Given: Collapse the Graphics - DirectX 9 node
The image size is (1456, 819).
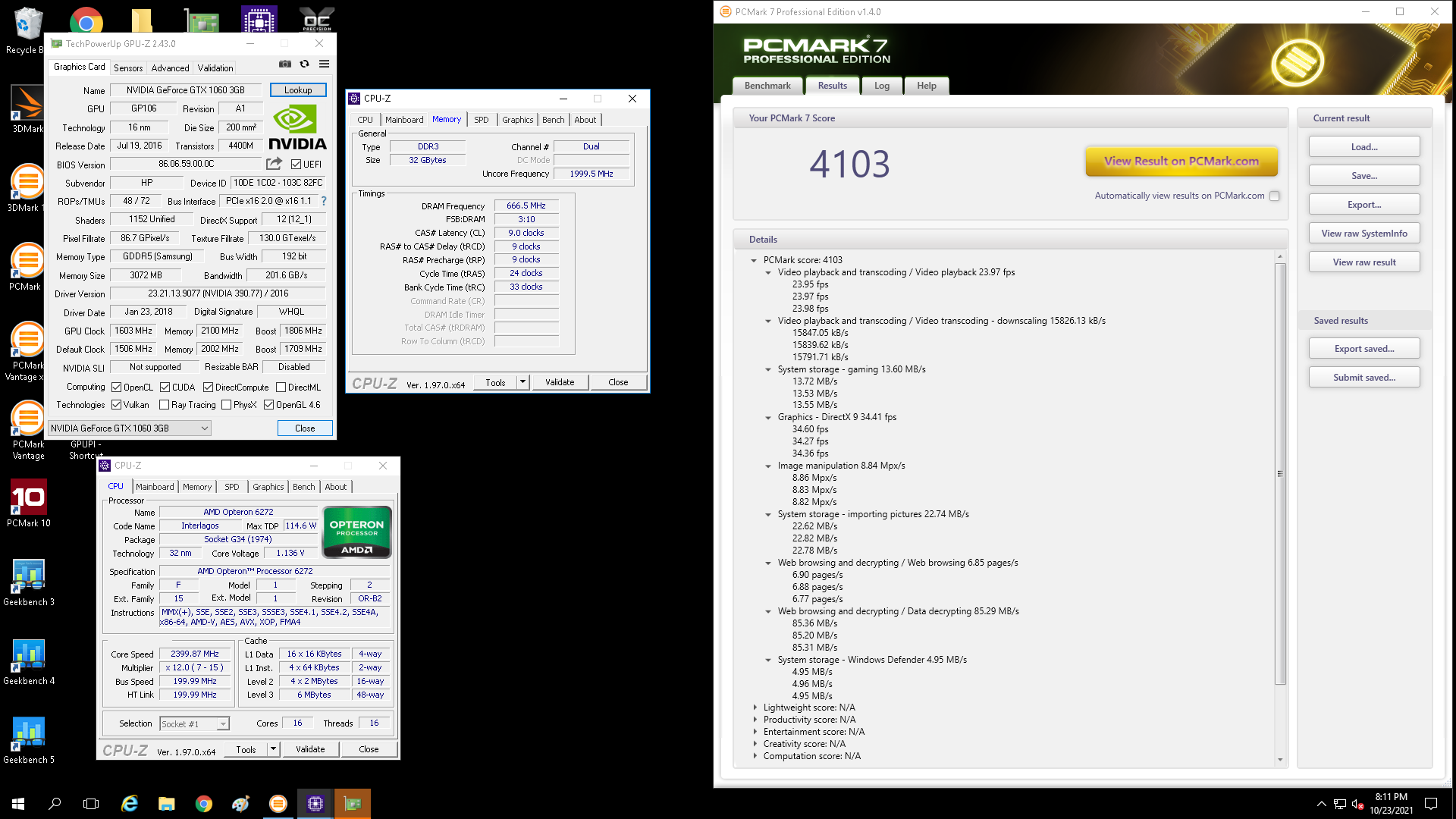Looking at the screenshot, I should pyautogui.click(x=768, y=417).
